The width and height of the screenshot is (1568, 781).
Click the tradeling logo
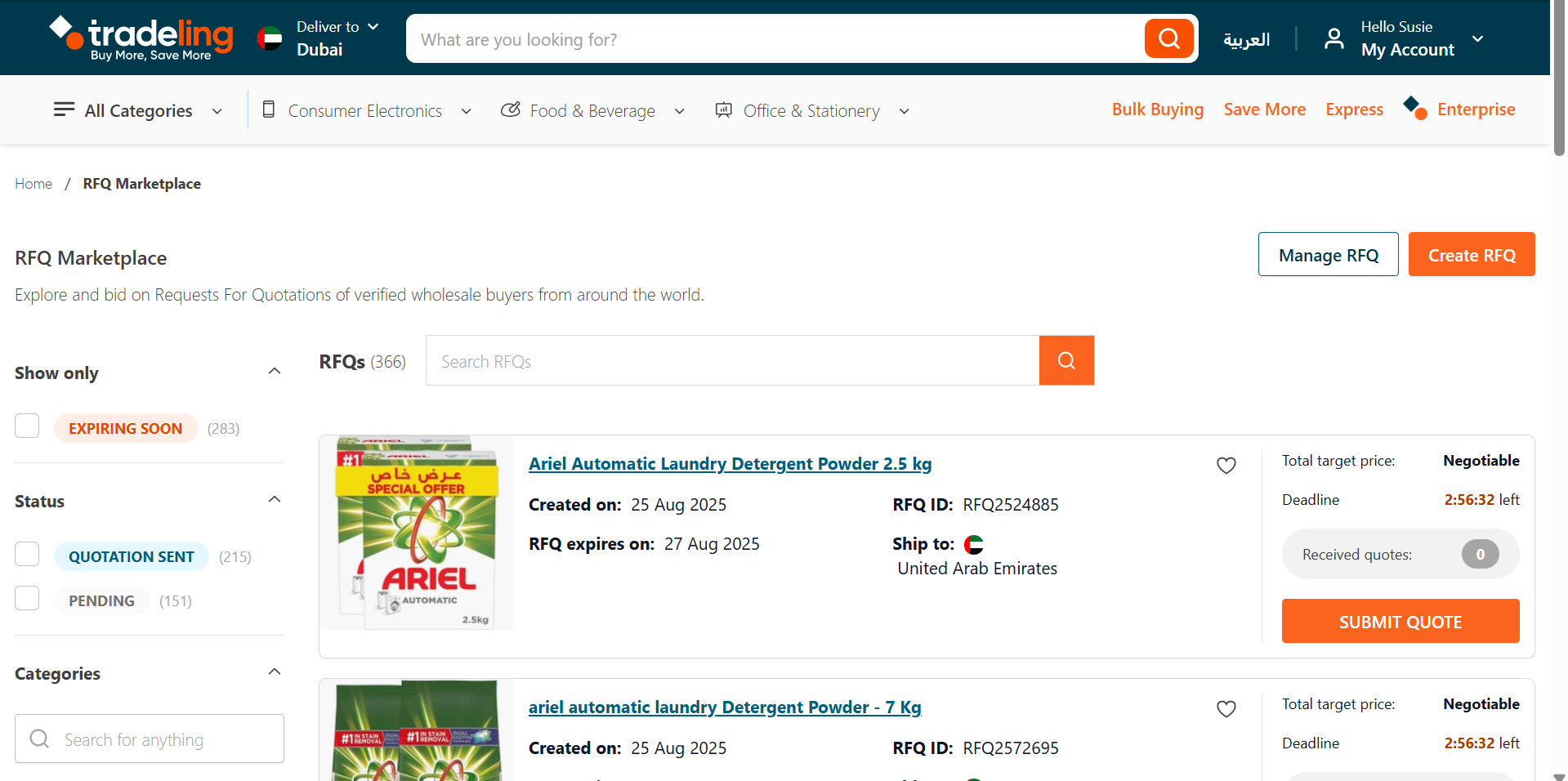point(141,38)
